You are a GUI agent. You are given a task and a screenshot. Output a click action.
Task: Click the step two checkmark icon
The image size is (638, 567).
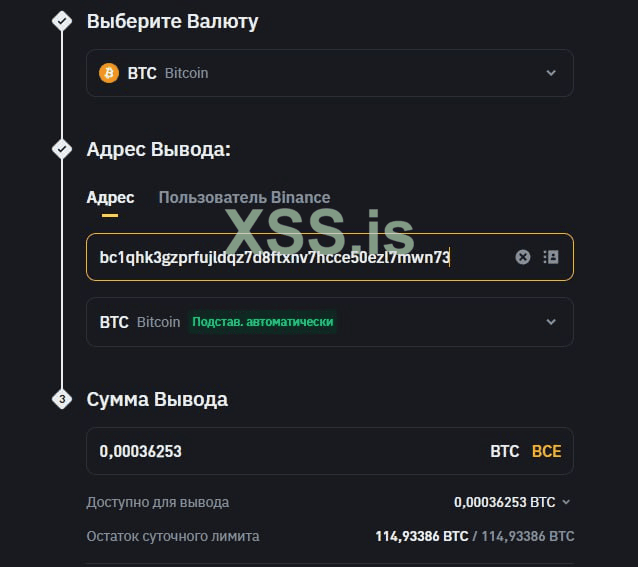pos(62,149)
